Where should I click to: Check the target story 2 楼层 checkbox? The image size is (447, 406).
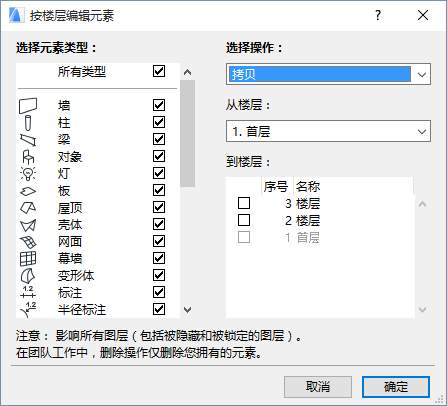tap(244, 220)
